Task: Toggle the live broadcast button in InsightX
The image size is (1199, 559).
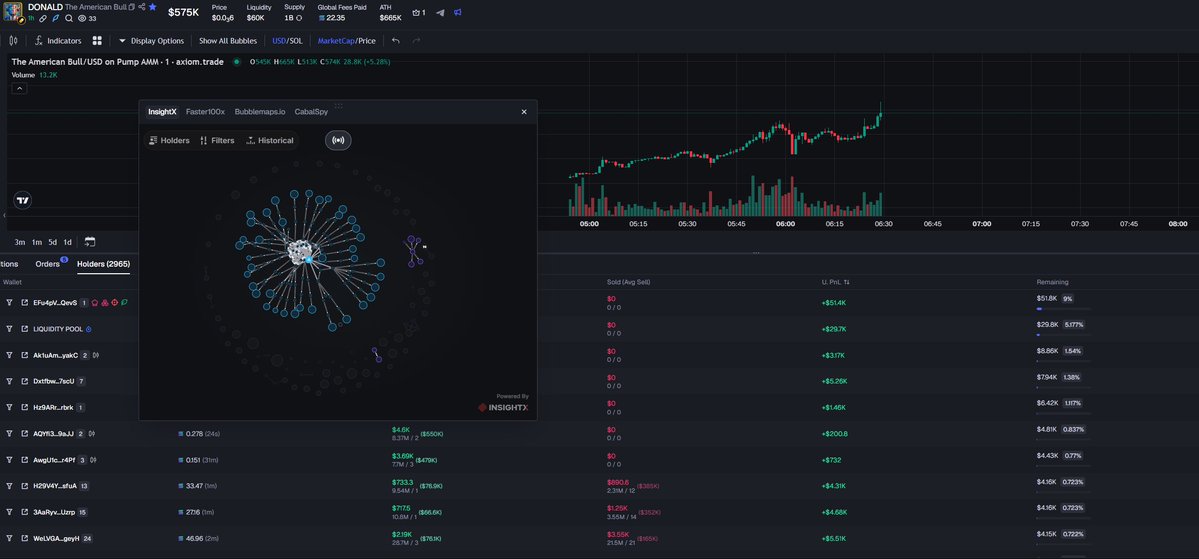Action: (x=338, y=141)
